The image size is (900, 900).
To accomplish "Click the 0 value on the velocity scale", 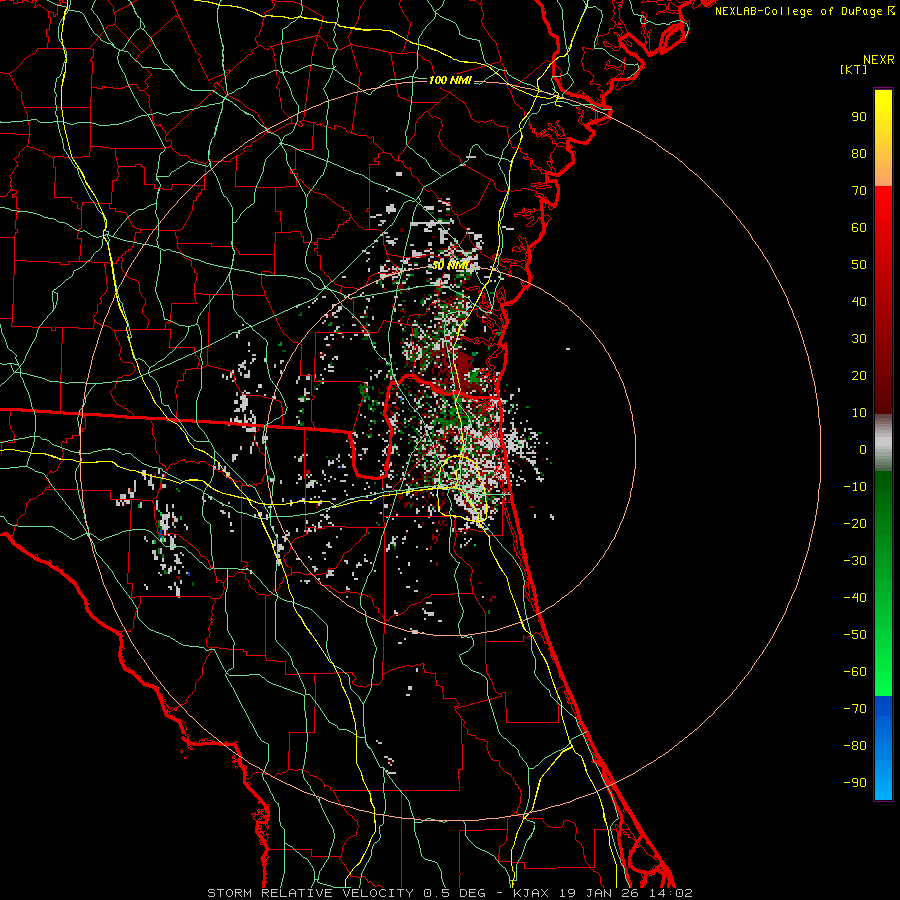I will coord(863,450).
